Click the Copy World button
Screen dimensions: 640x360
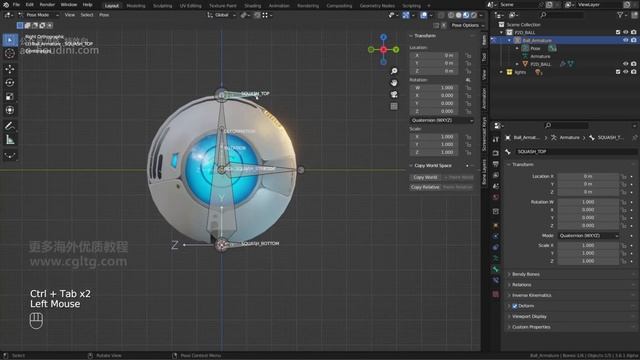click(425, 178)
